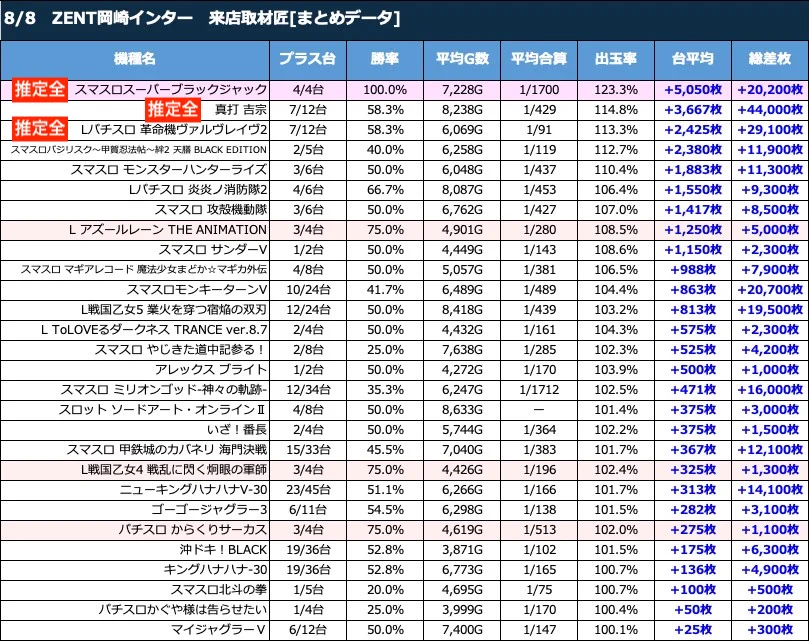Select ゴーゴージャグラー3 row name

point(209,510)
